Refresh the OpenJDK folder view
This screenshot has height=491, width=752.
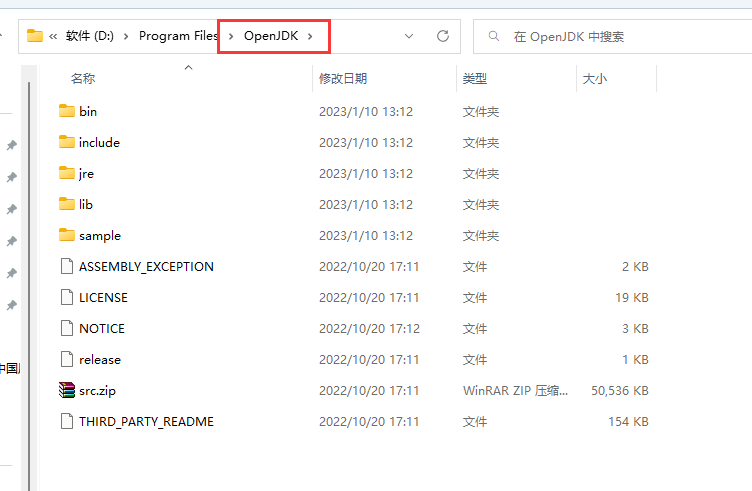point(443,36)
